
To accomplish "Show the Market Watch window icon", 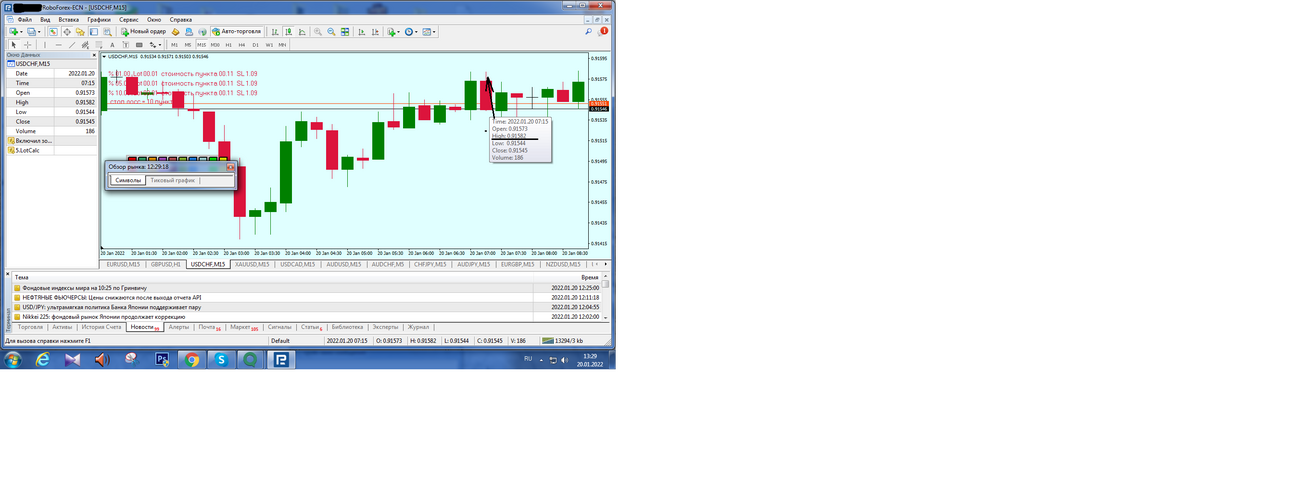I will [53, 31].
